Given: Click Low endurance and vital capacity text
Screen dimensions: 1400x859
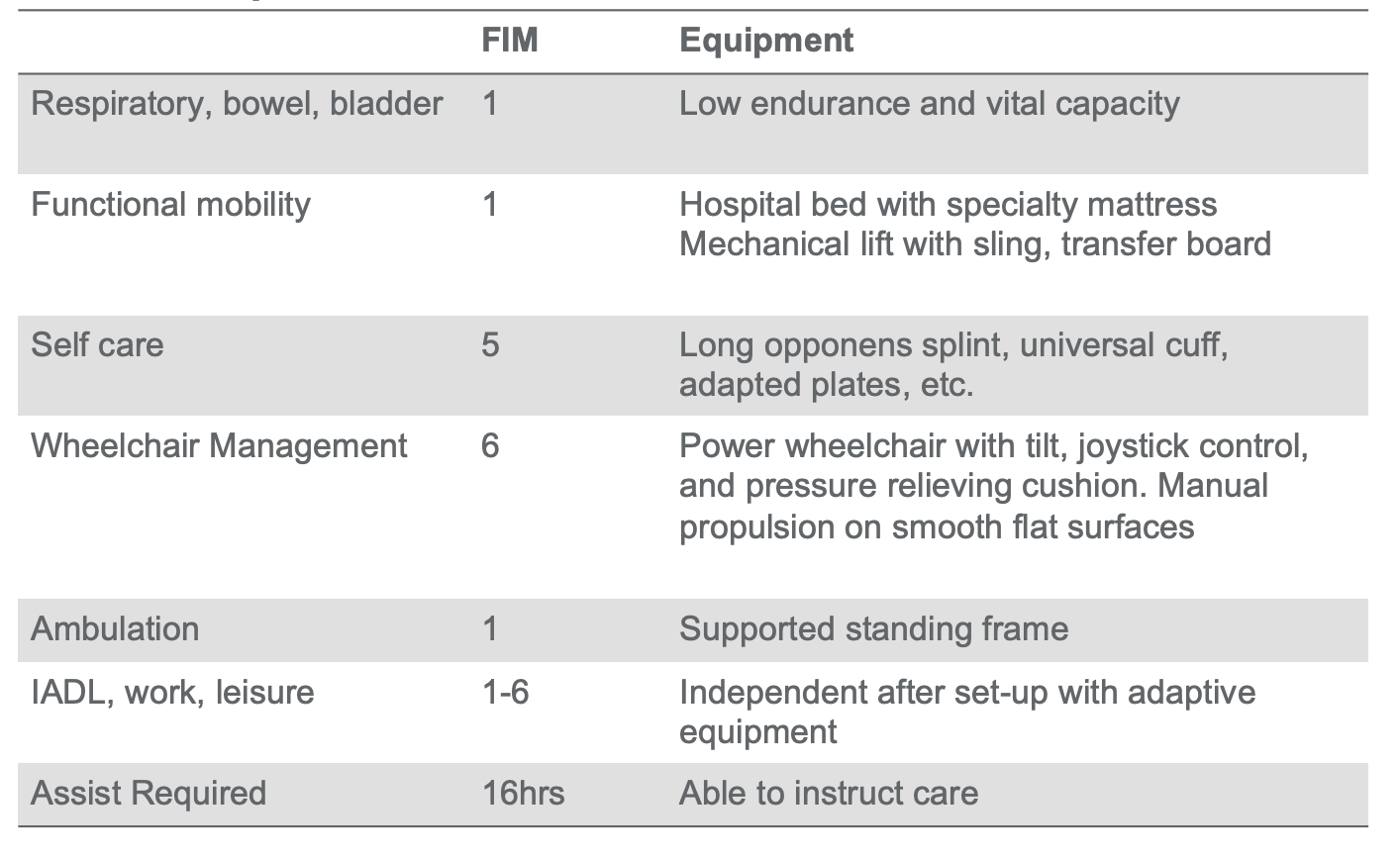Looking at the screenshot, I should 930,104.
